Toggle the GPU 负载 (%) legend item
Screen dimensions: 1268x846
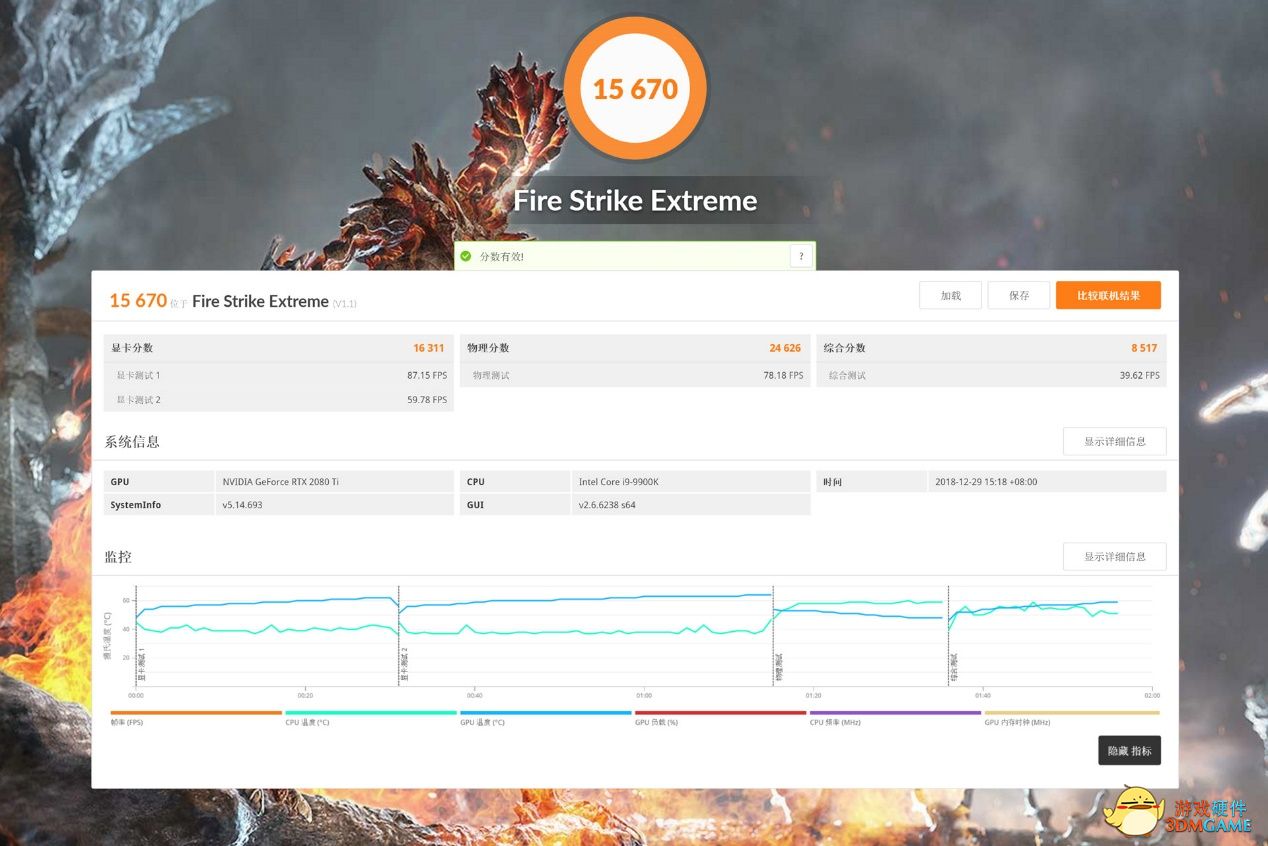(720, 717)
